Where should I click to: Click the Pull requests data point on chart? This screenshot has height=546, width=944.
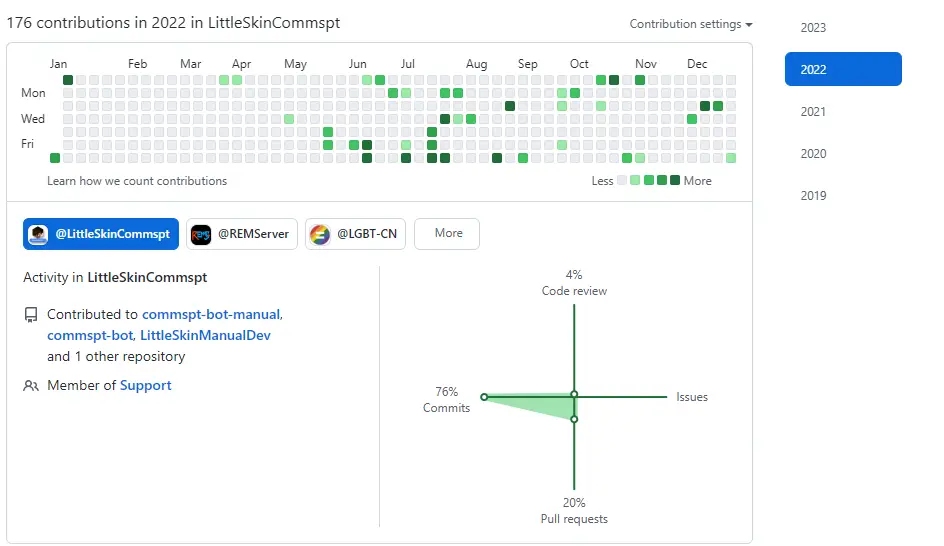574,419
